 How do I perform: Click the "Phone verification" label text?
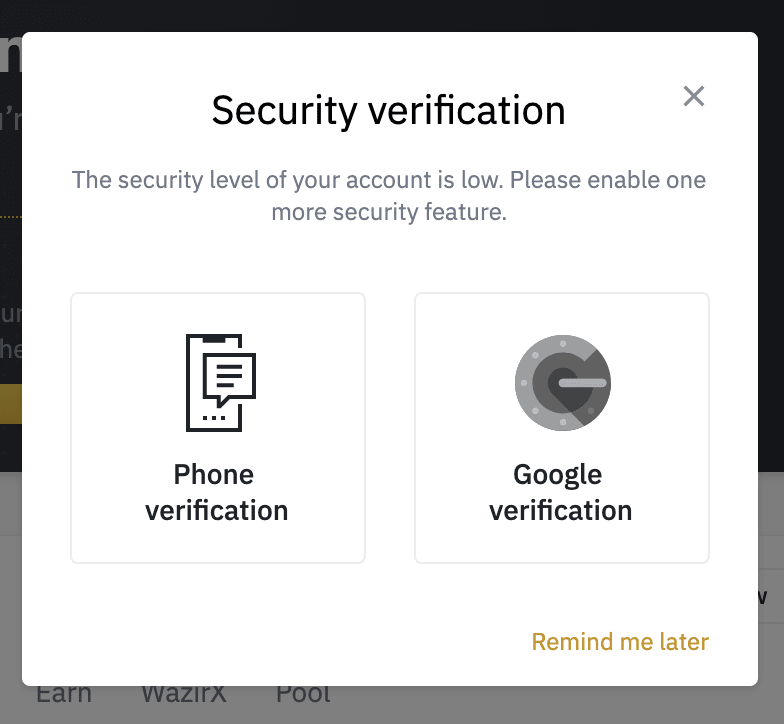pyautogui.click(x=216, y=492)
